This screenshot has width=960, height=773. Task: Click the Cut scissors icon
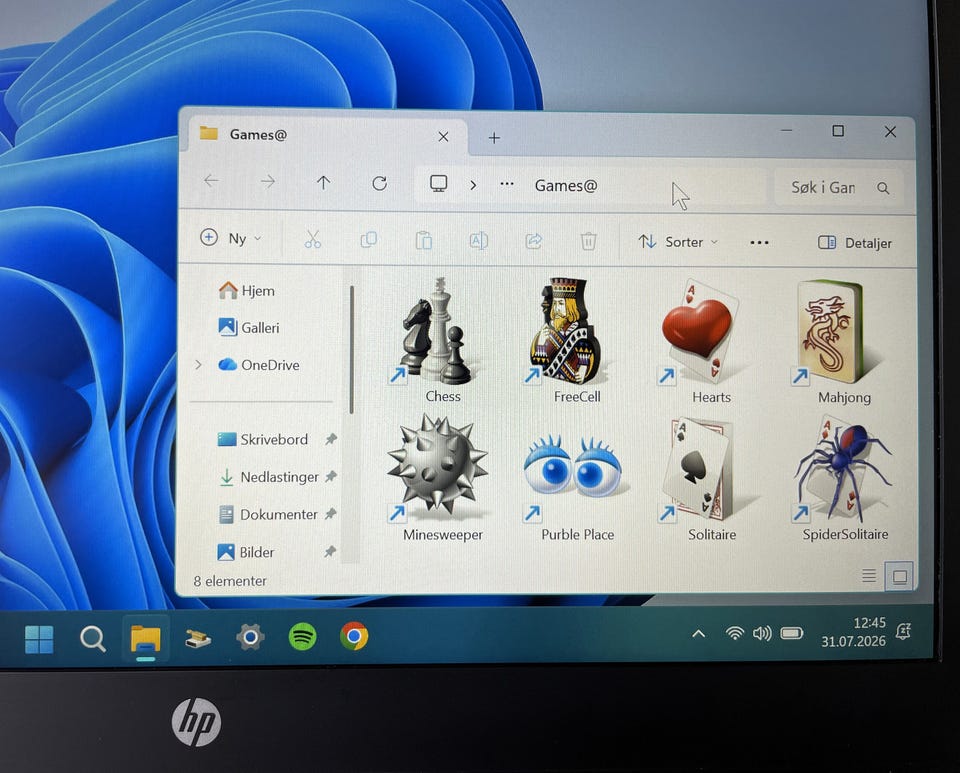(312, 239)
